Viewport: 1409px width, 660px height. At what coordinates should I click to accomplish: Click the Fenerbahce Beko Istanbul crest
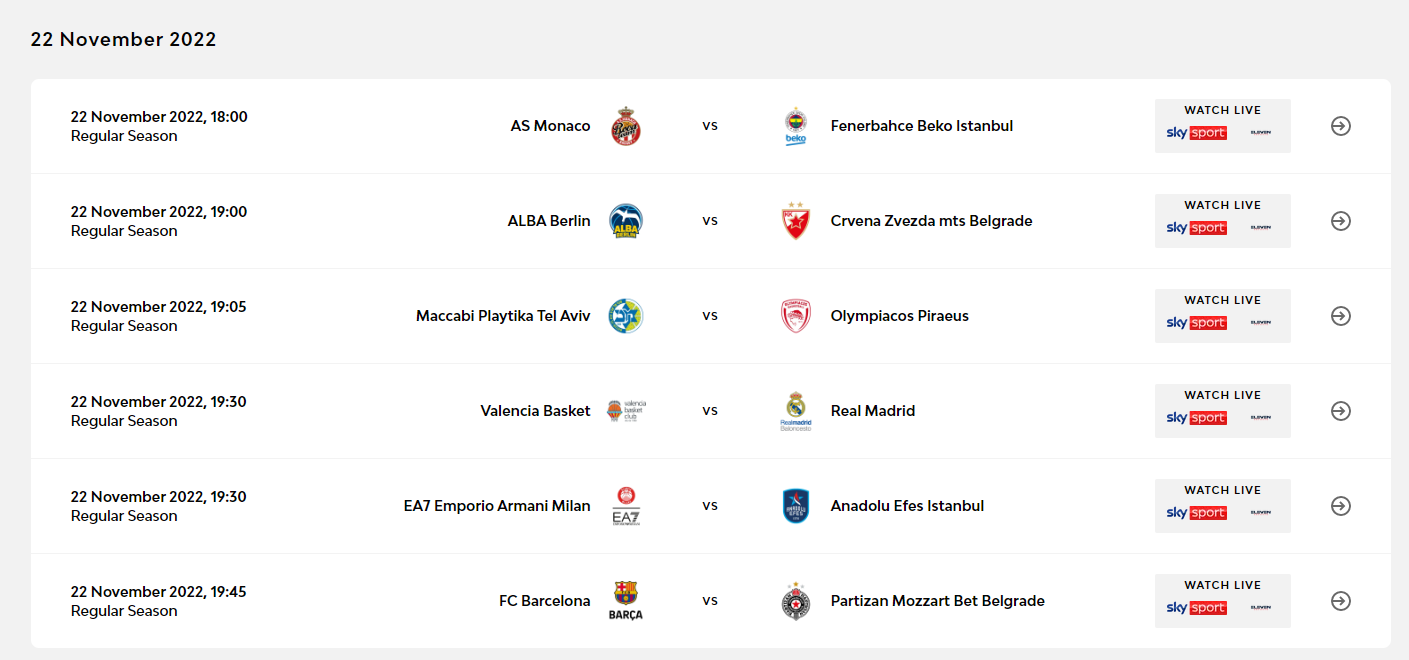tap(796, 126)
